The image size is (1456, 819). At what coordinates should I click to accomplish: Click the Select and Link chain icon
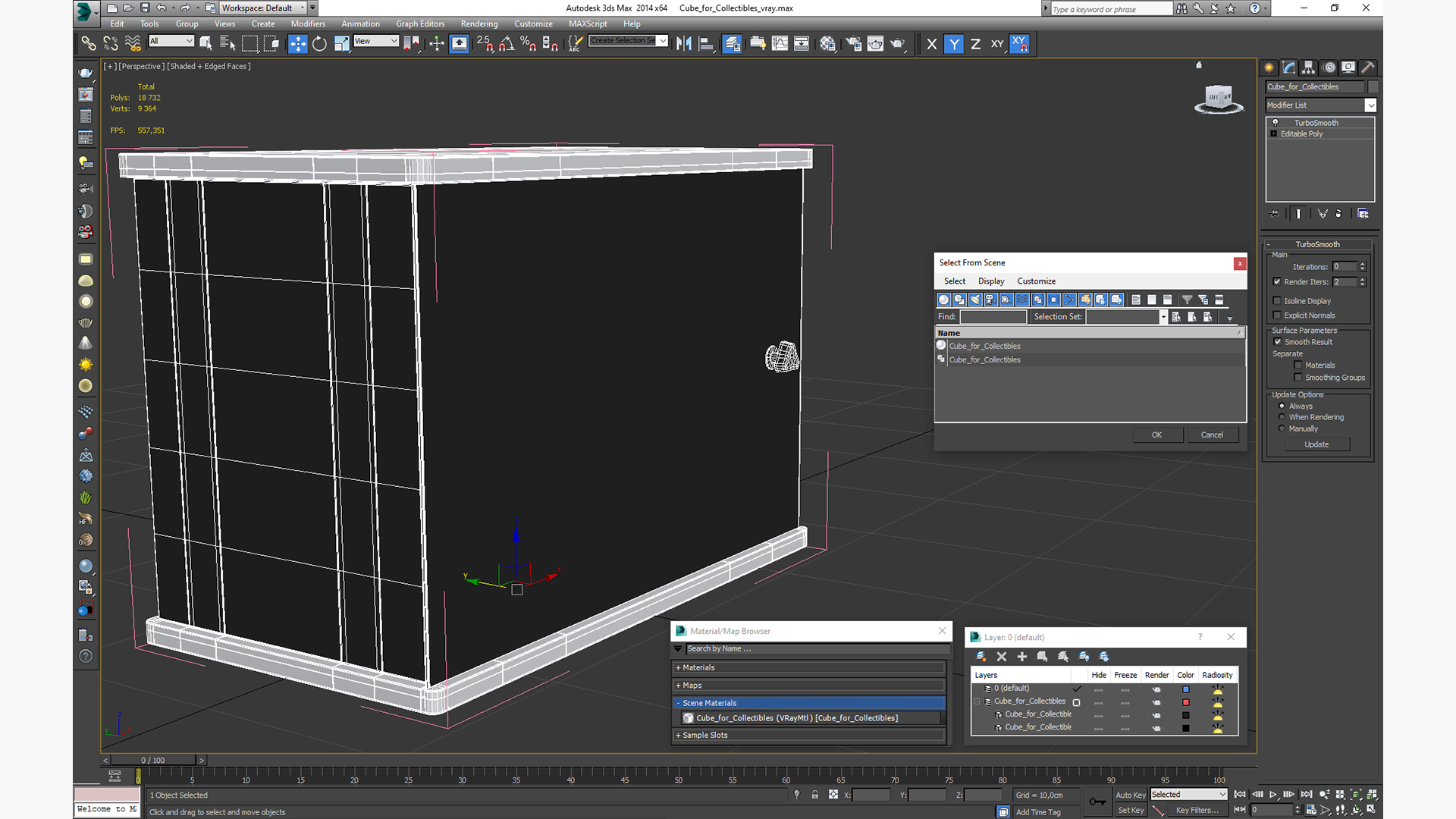89,44
